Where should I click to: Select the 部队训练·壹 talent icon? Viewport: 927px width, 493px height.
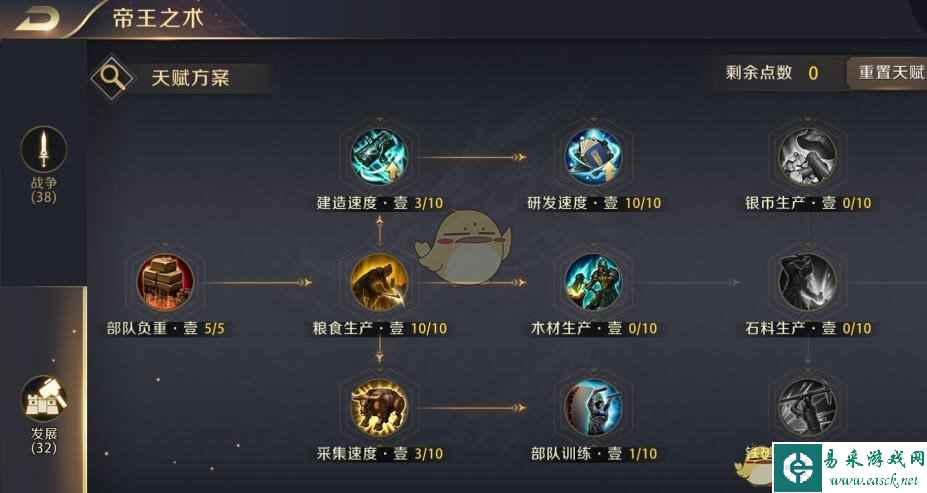pos(593,408)
